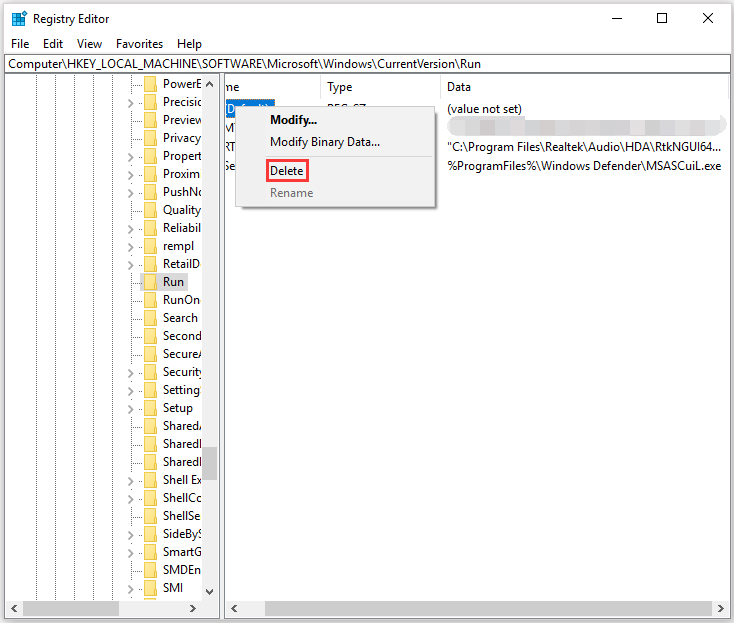Choose Delete from the context menu

click(287, 171)
